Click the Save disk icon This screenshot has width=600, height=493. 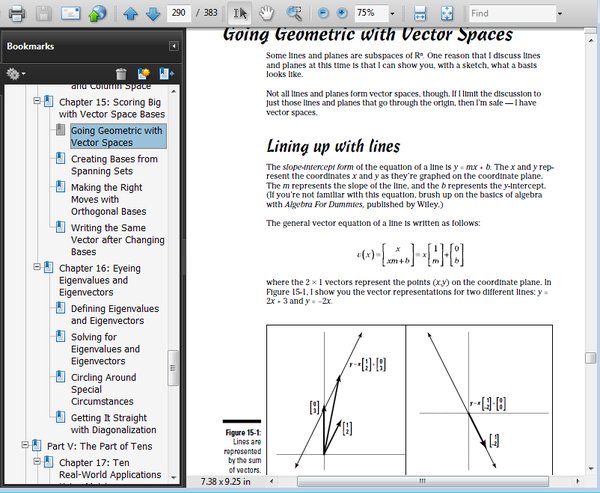click(44, 14)
